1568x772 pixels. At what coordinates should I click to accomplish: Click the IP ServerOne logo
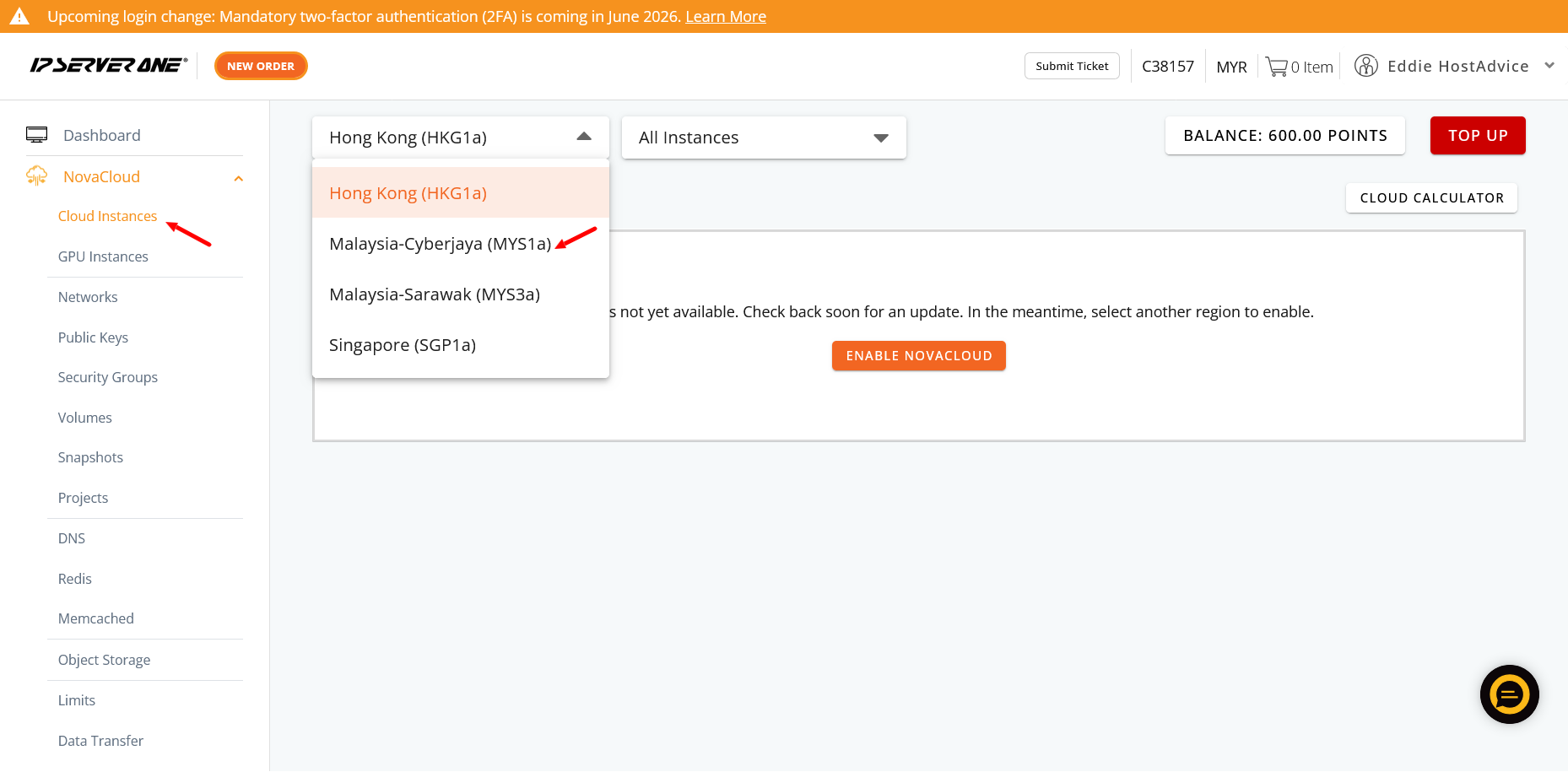pyautogui.click(x=108, y=66)
